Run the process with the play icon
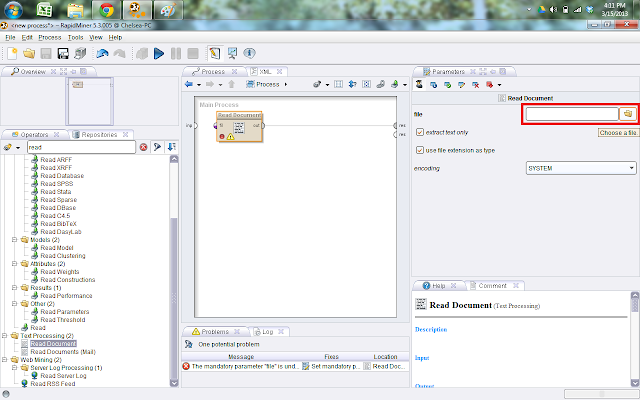Image resolution: width=640 pixels, height=400 pixels. (x=159, y=53)
